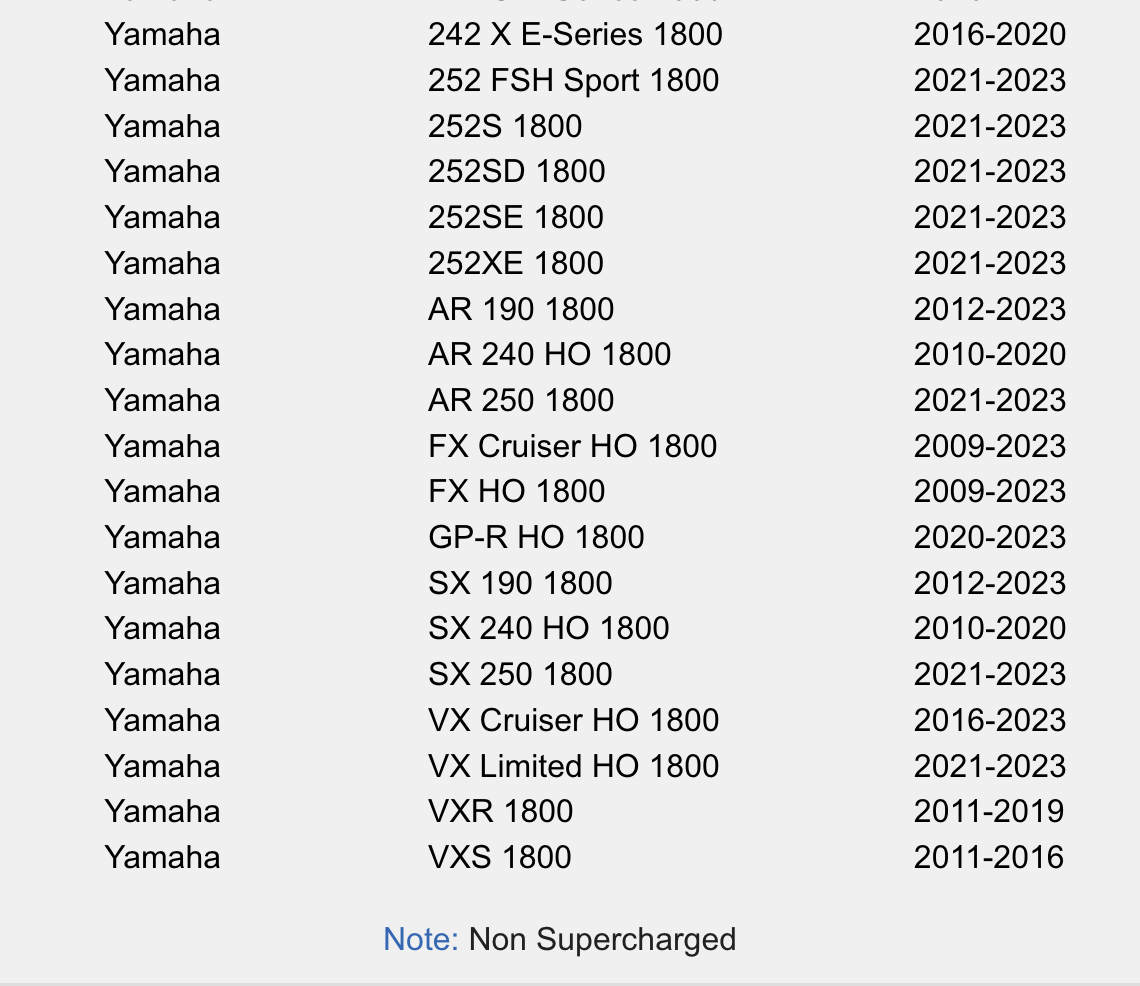
Task: Click the AR 240 HO 1800 entry
Action: coord(549,355)
